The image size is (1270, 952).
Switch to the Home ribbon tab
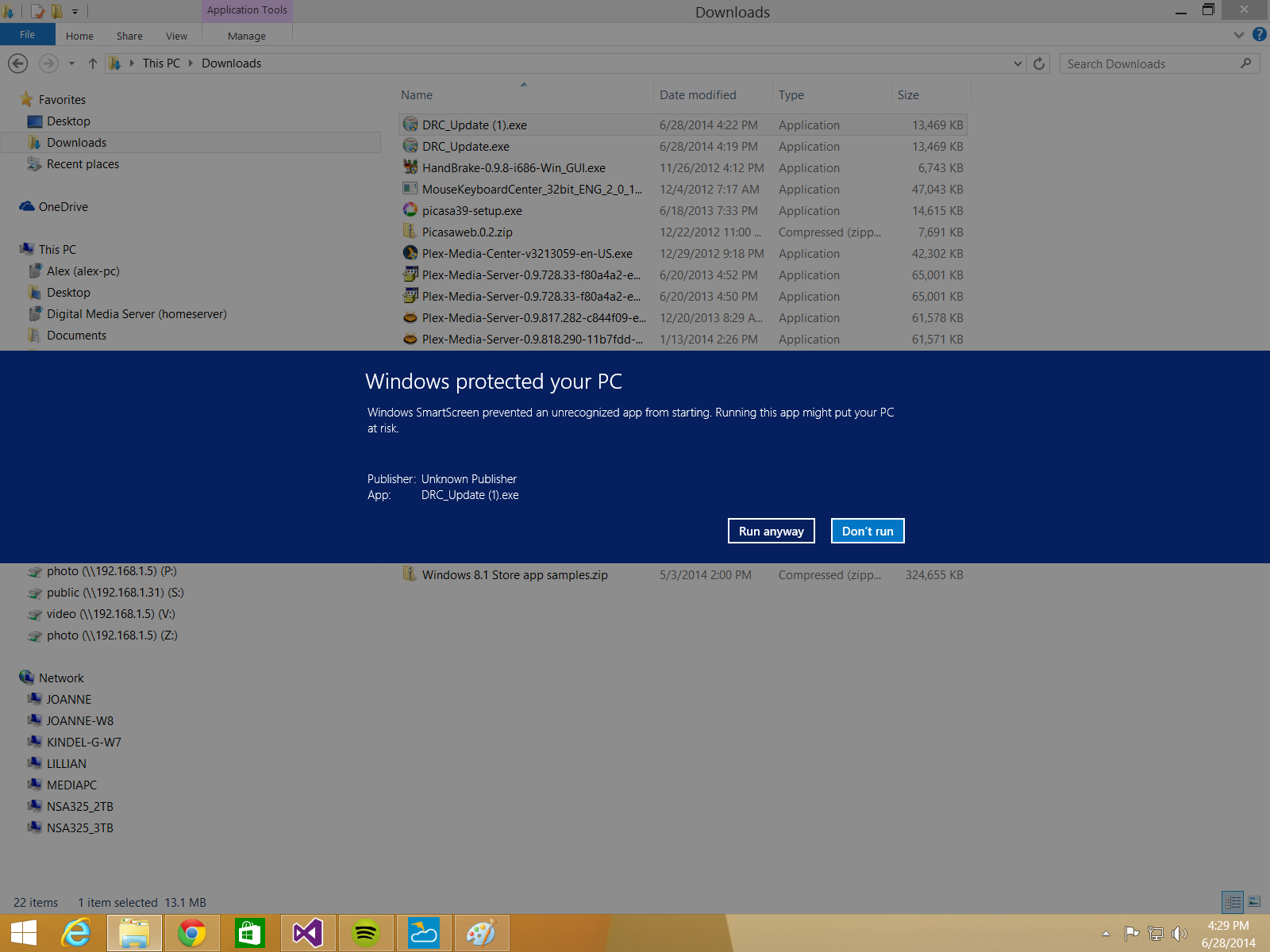coord(79,36)
